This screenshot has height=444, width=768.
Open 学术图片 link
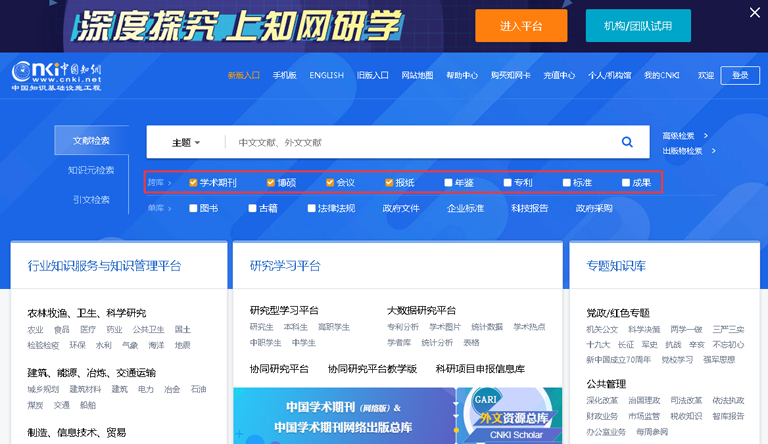(x=445, y=327)
